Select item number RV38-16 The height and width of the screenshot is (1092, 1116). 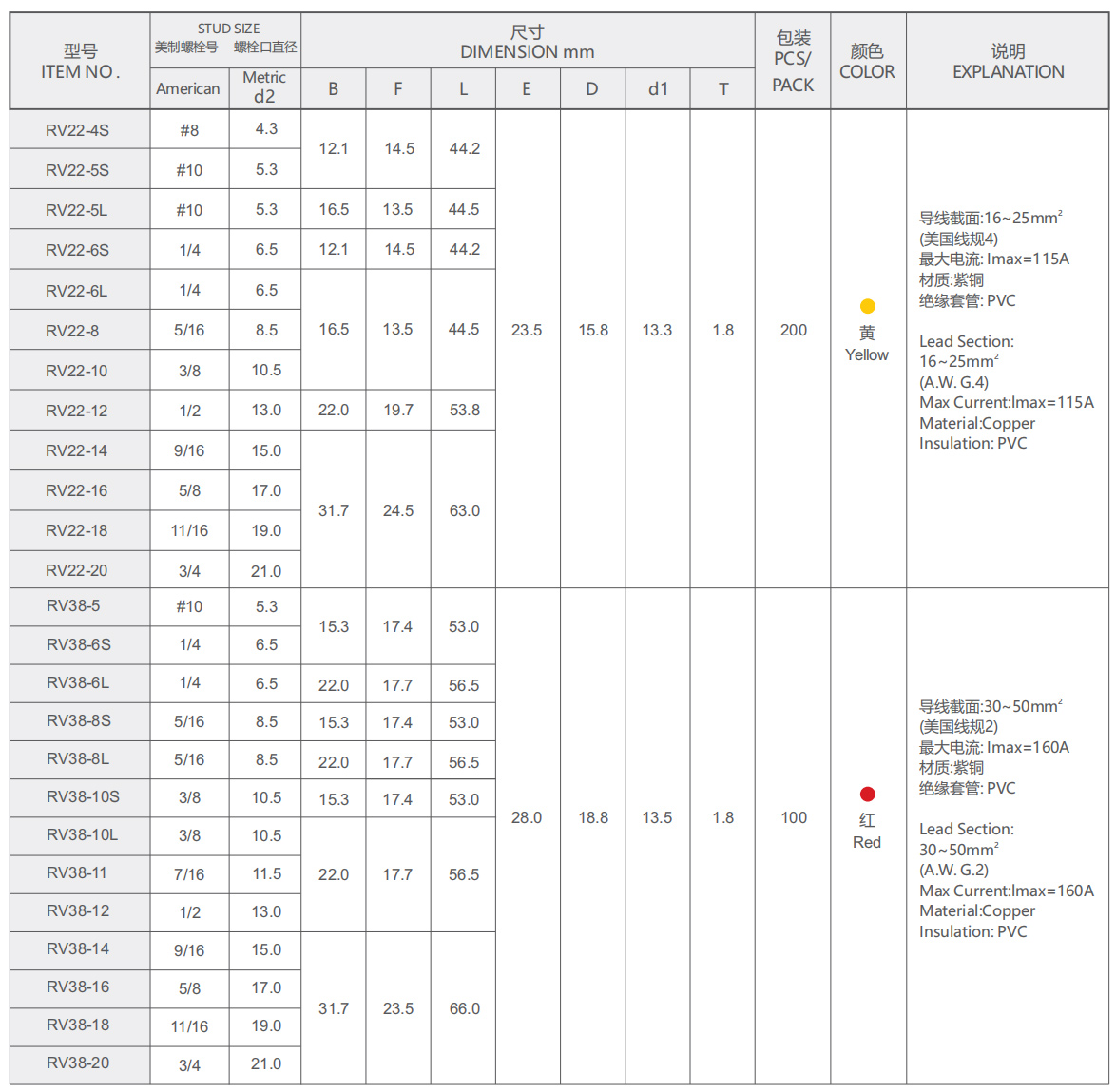pyautogui.click(x=78, y=987)
